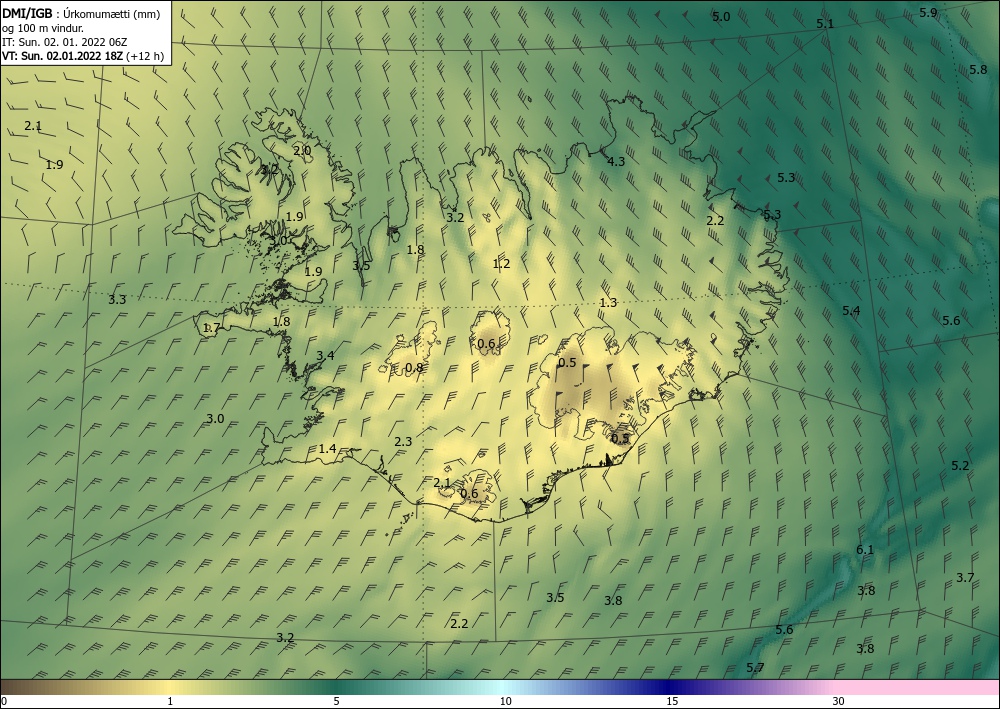Click the 2.0 value in the Westfjords
Image resolution: width=1000 pixels, height=709 pixels.
pos(302,151)
